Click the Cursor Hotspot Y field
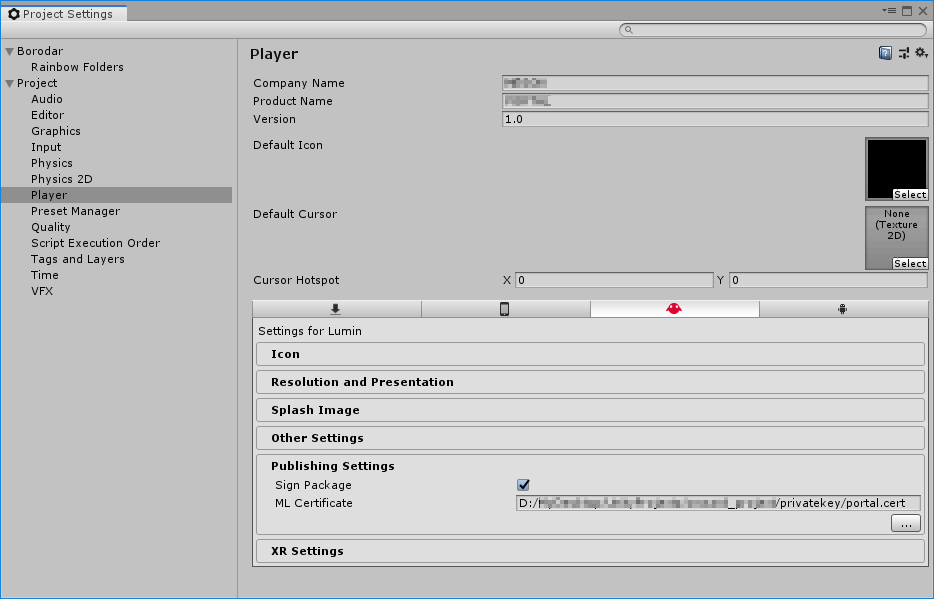934x599 pixels. coord(829,280)
